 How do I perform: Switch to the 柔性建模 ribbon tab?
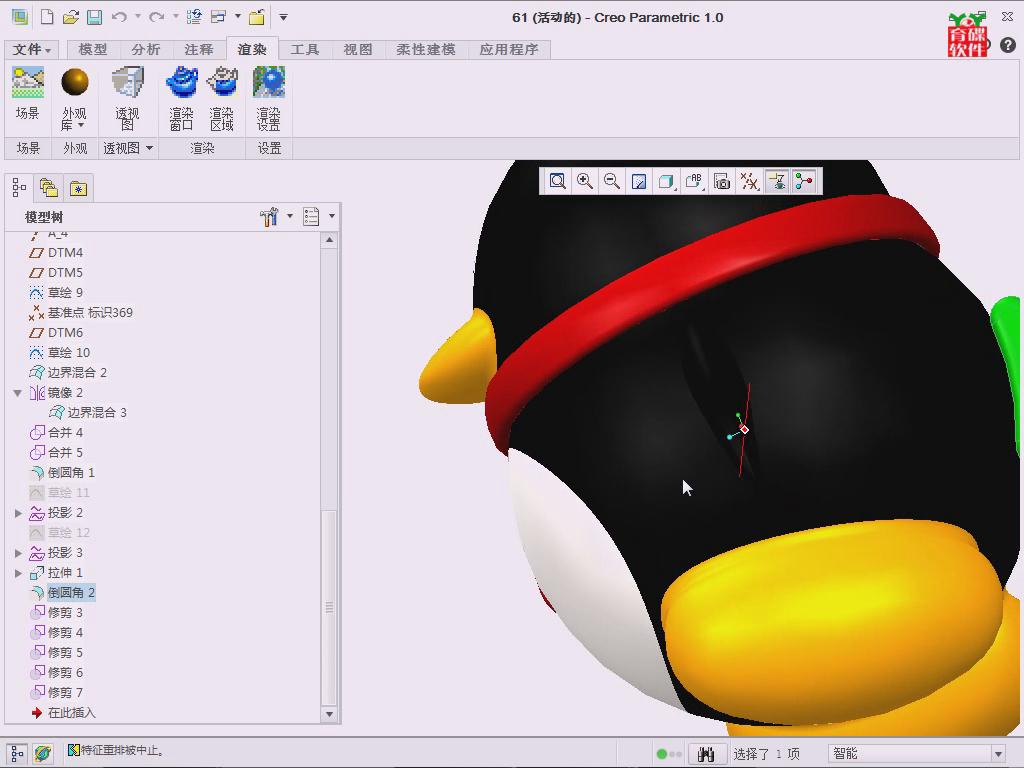click(426, 50)
